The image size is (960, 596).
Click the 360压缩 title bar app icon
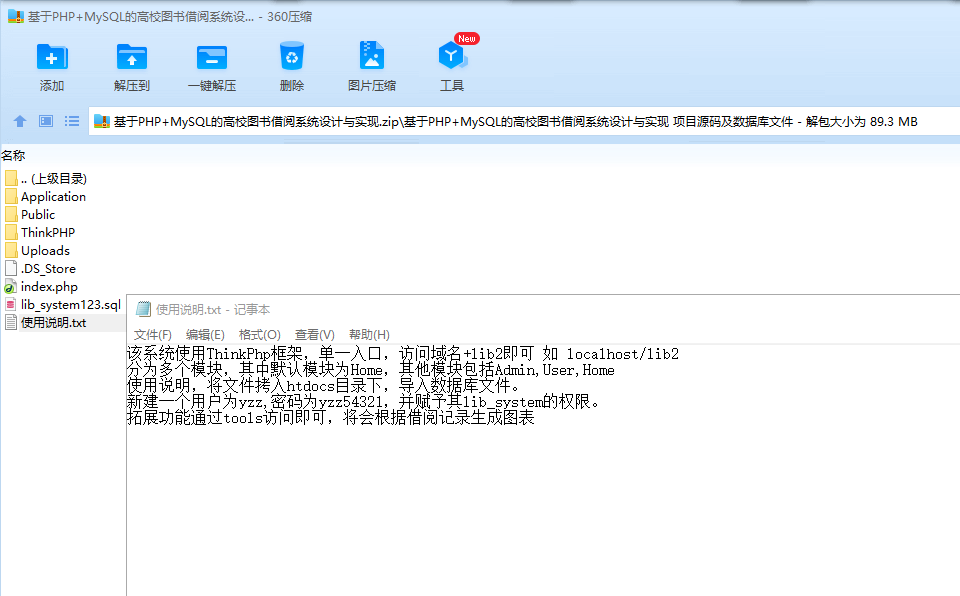pos(15,17)
